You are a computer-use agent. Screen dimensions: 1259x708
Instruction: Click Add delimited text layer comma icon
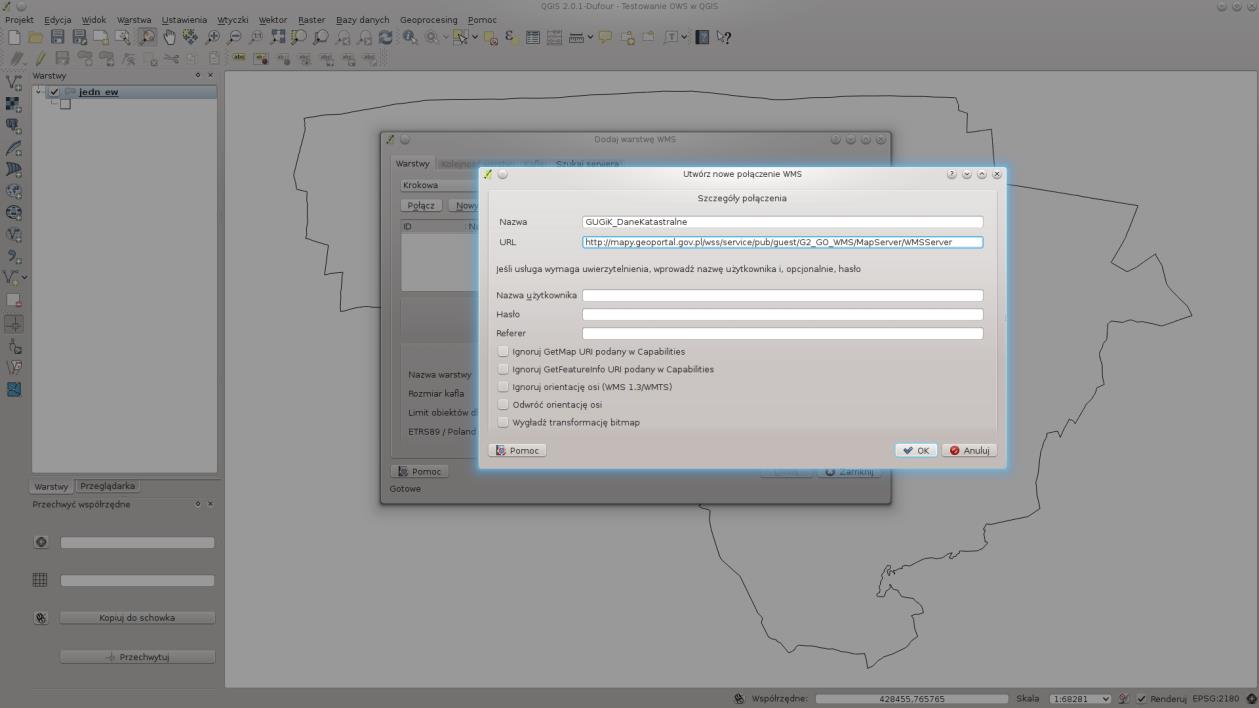coord(13,256)
